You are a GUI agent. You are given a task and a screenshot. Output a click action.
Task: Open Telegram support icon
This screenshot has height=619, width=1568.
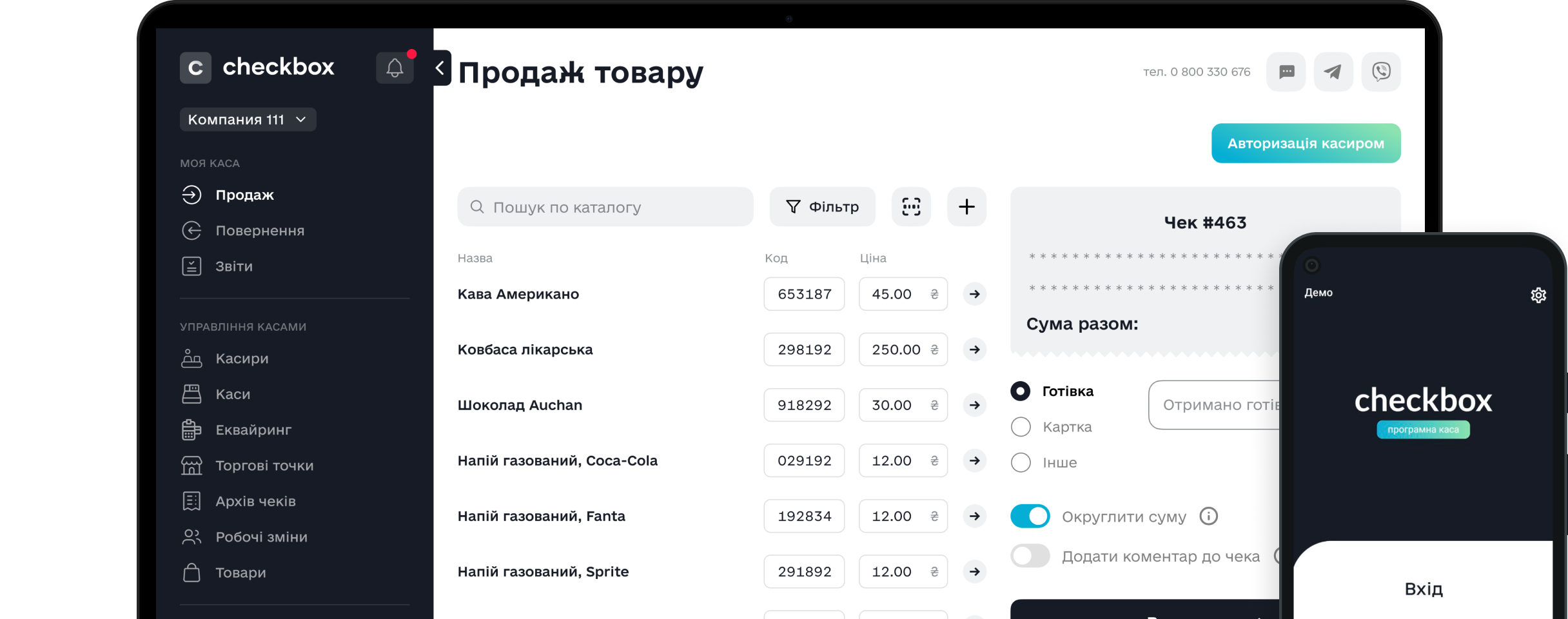tap(1333, 72)
